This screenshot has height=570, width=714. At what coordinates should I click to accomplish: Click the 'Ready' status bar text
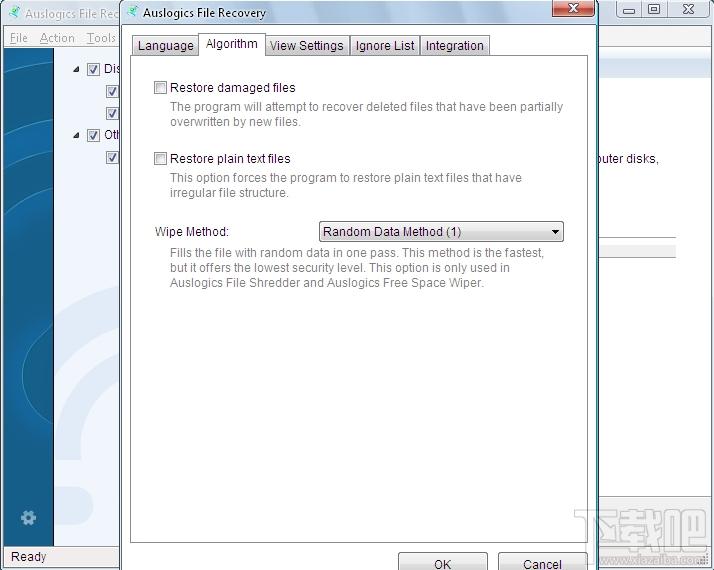[x=29, y=556]
